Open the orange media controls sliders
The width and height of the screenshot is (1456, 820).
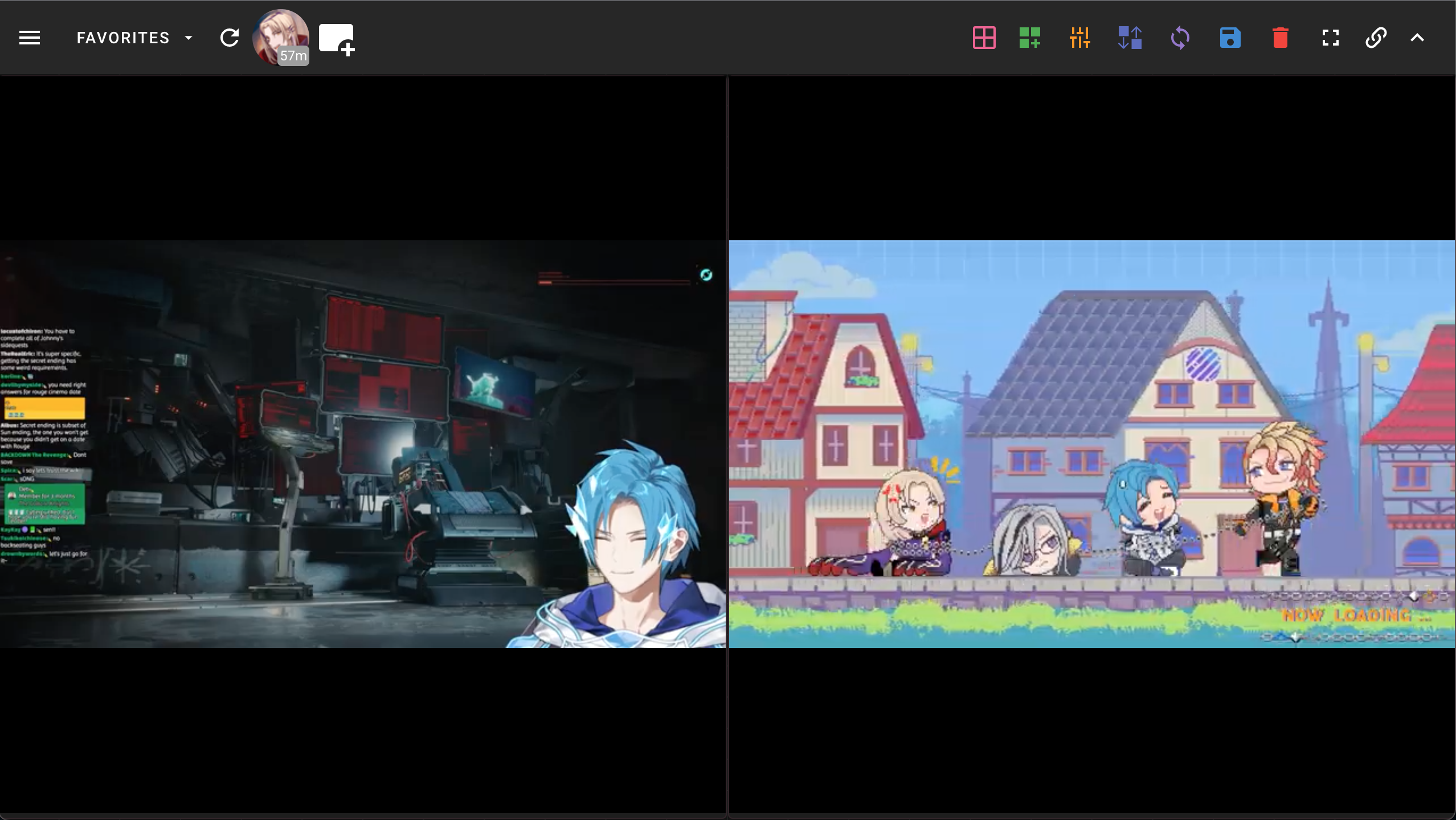[1079, 38]
